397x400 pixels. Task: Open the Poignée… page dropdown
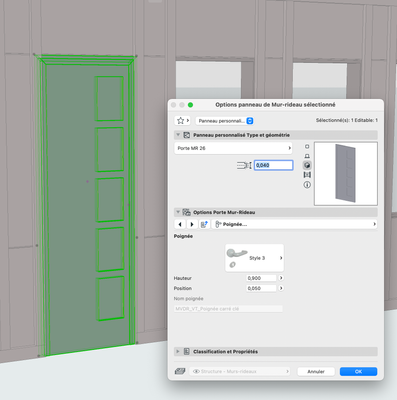[294, 224]
